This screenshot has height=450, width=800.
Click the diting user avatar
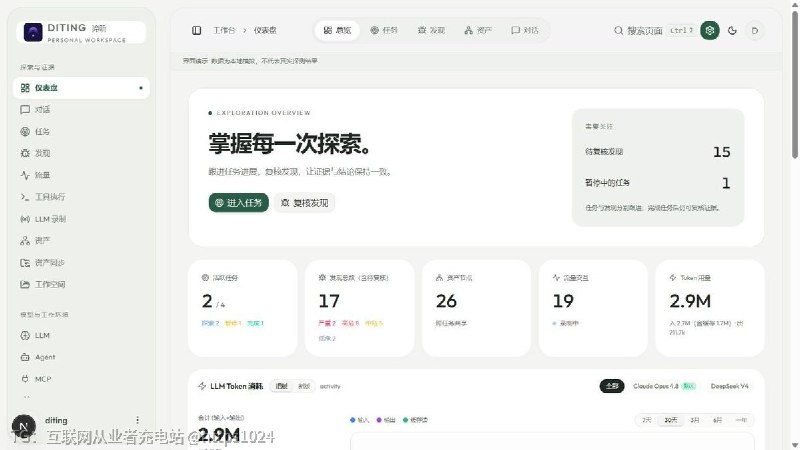23,425
